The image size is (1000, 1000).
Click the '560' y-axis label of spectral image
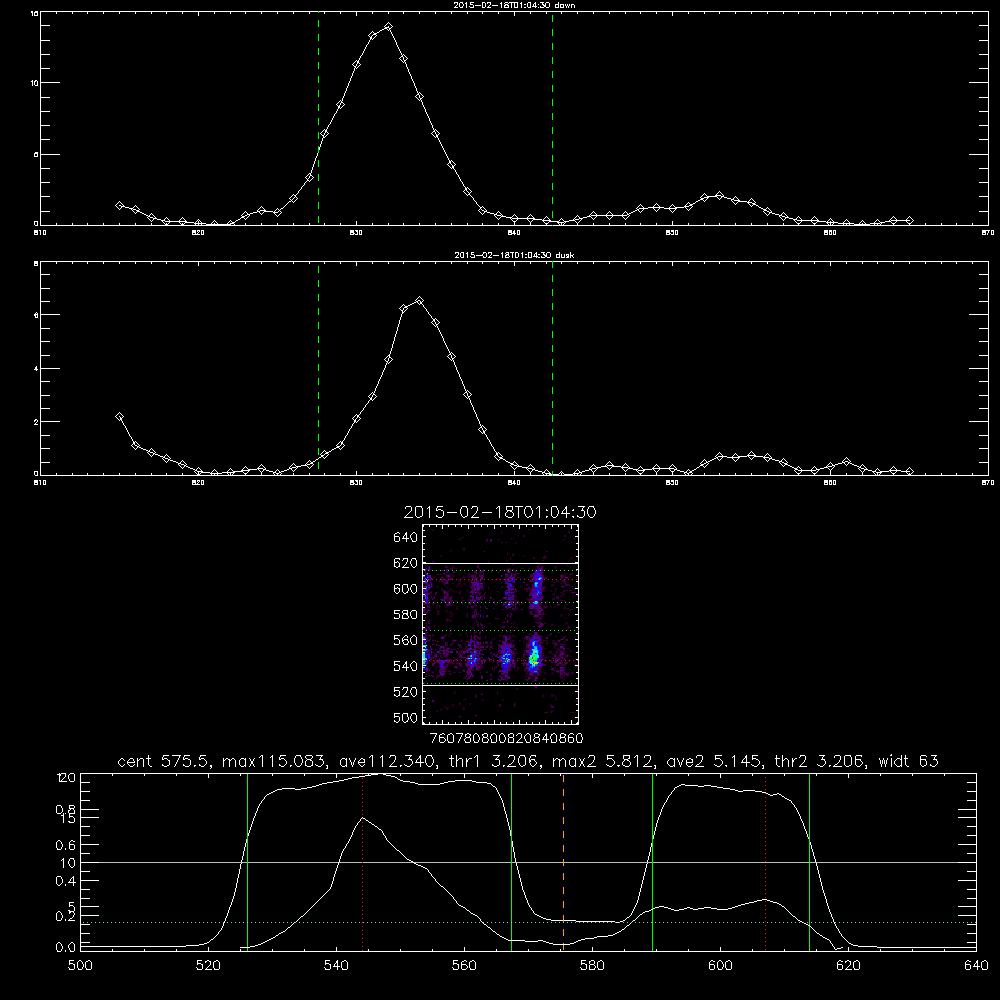[x=405, y=640]
